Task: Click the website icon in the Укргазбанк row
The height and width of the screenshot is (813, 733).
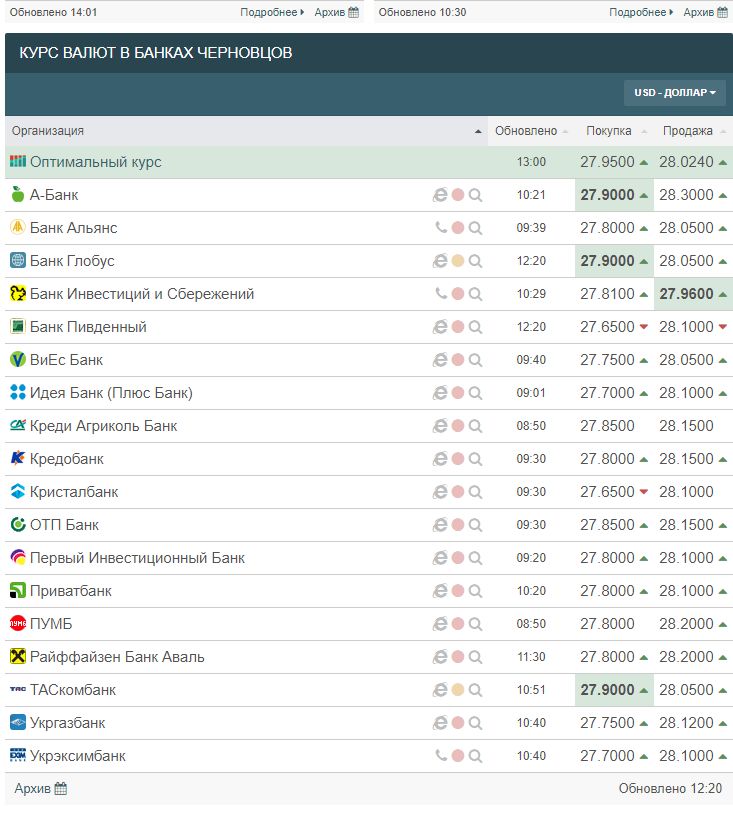Action: click(440, 723)
